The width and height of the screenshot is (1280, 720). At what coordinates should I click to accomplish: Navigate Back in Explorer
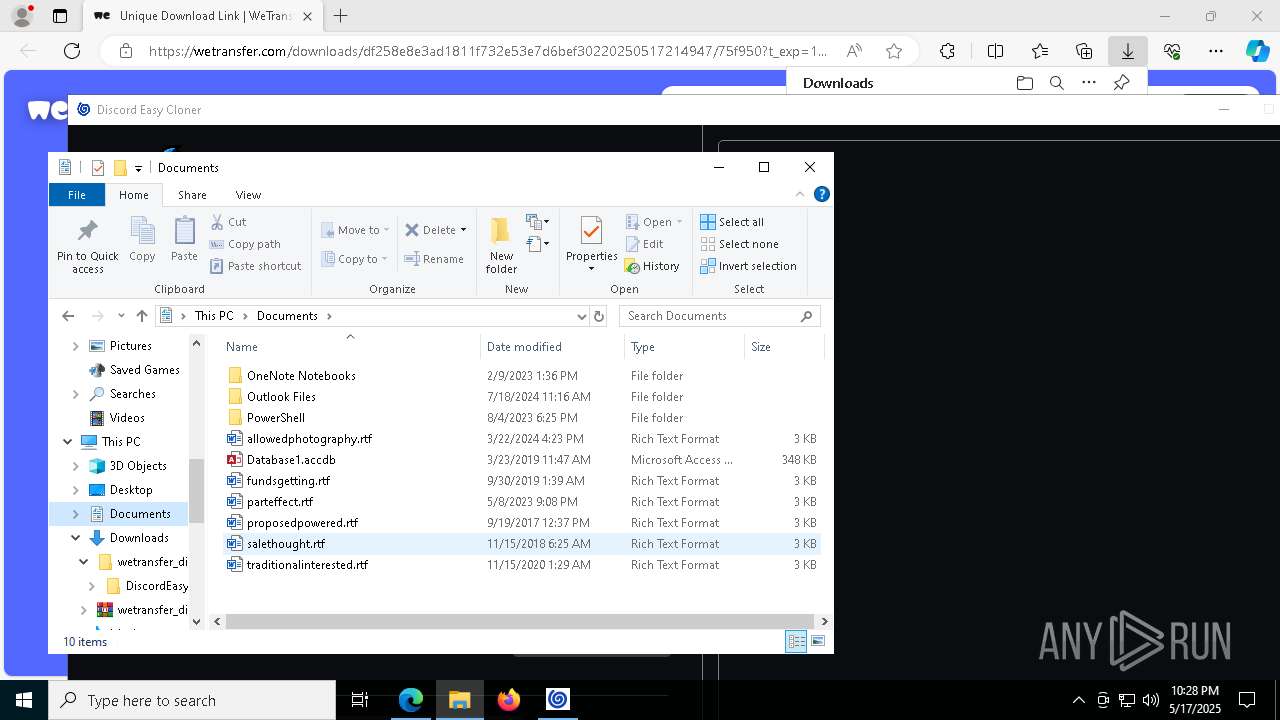68,316
